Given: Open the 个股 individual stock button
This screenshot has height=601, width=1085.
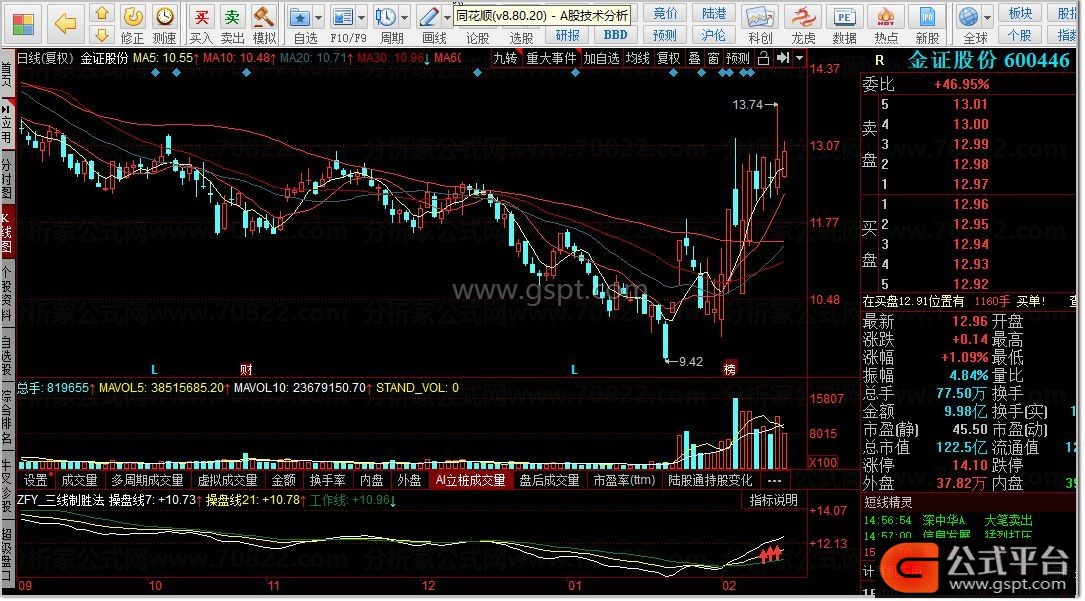Looking at the screenshot, I should 1020,35.
